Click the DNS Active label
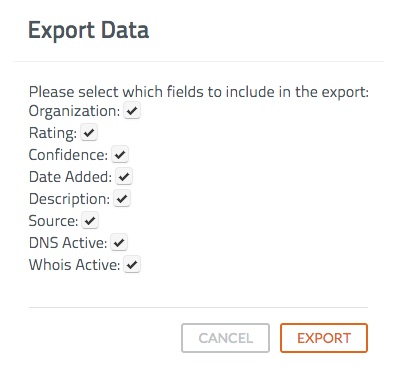Image resolution: width=398 pixels, height=374 pixels. 68,243
